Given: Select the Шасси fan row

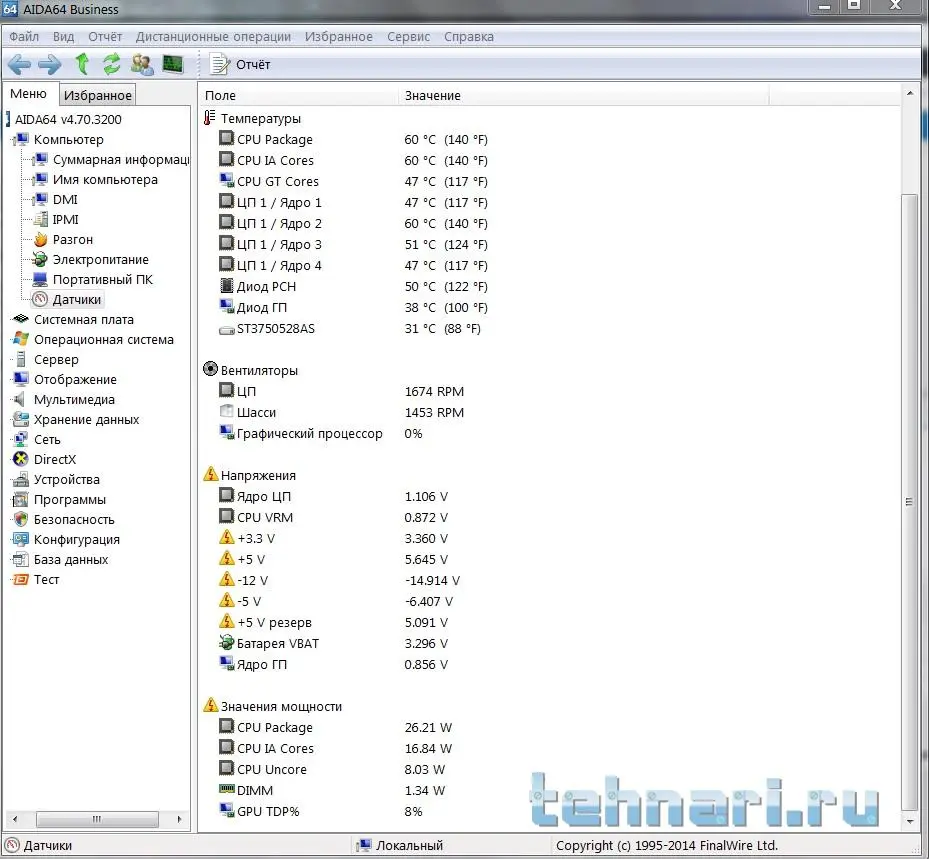Looking at the screenshot, I should (342, 412).
